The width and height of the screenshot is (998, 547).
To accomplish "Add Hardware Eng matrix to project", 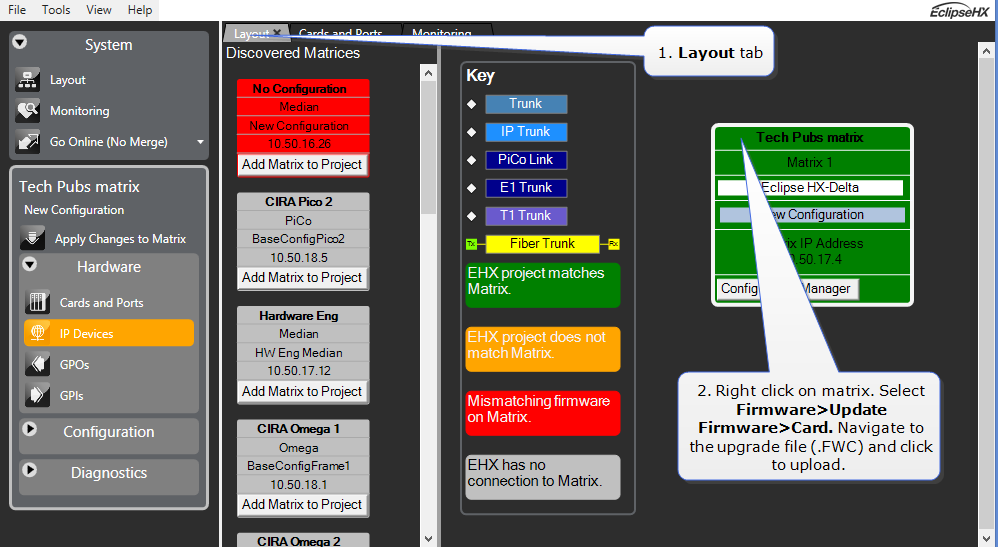I will 302,391.
